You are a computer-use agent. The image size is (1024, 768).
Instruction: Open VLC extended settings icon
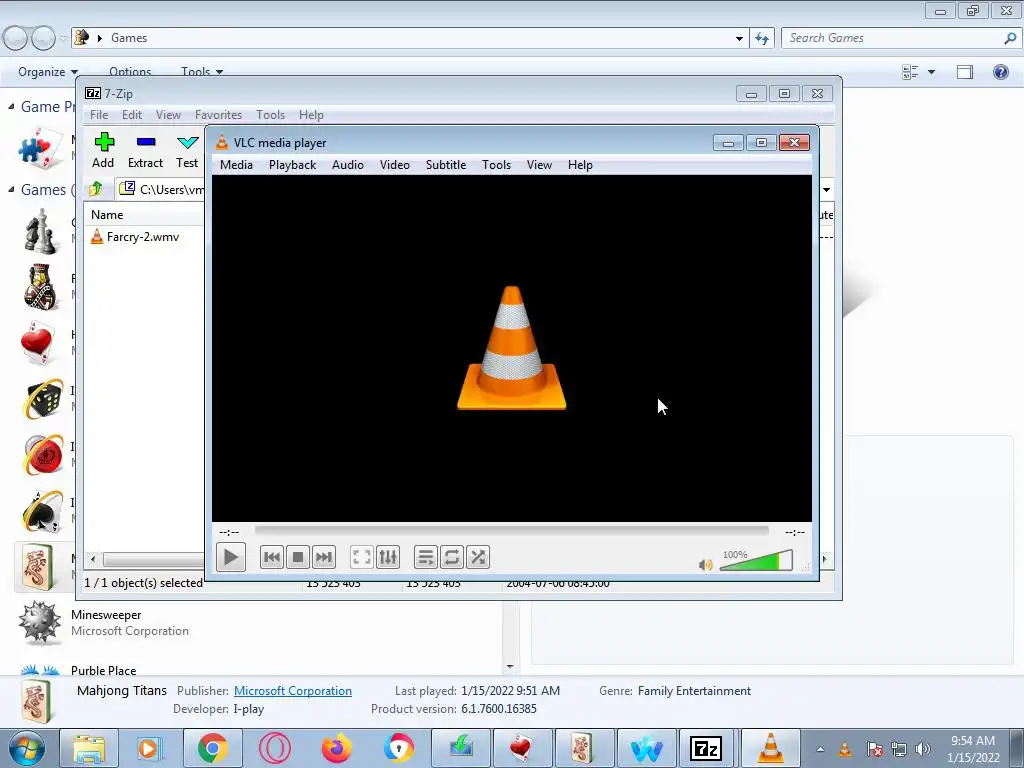pos(388,558)
